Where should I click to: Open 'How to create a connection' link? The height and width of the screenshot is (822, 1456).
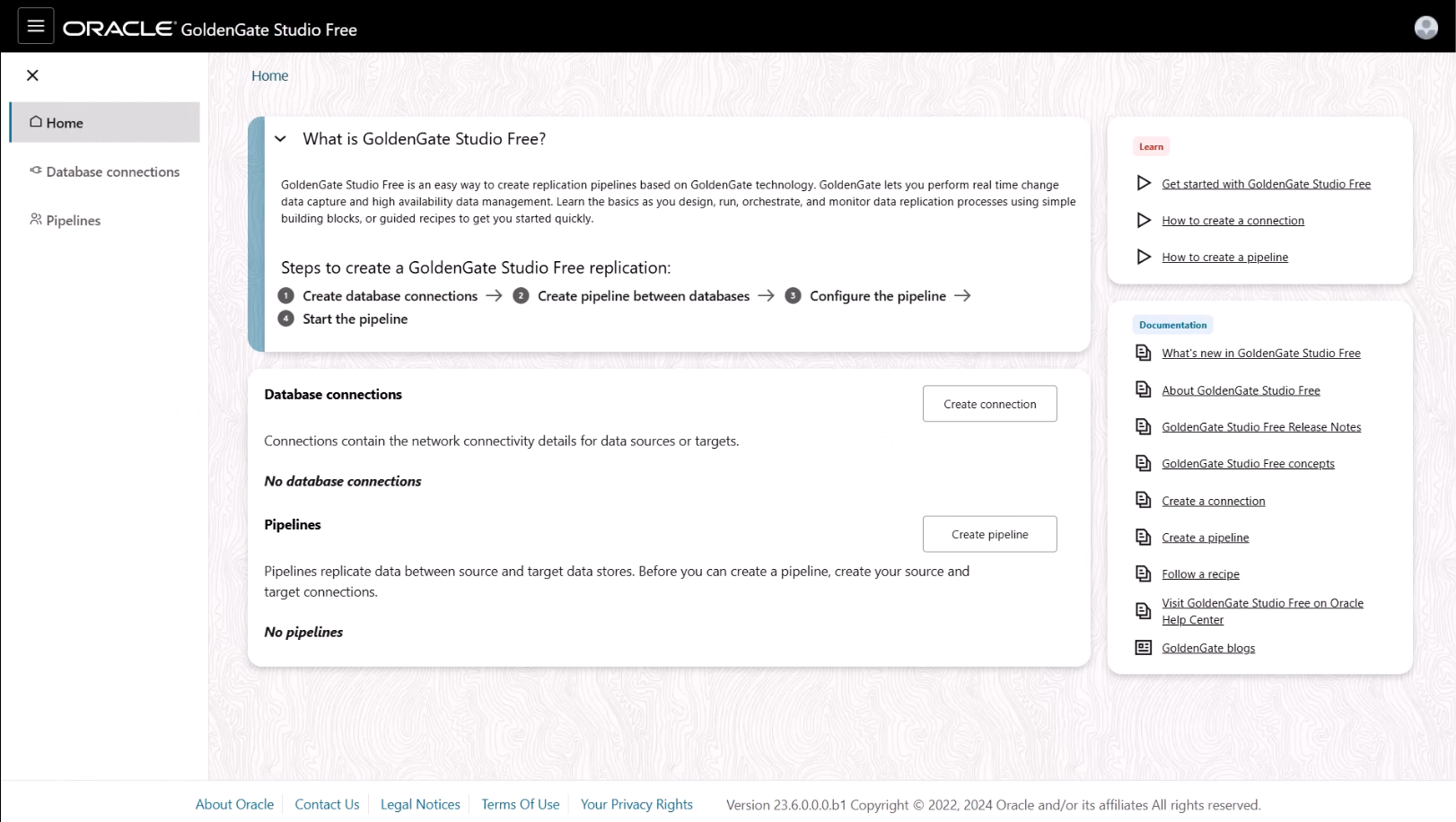pyautogui.click(x=1232, y=221)
